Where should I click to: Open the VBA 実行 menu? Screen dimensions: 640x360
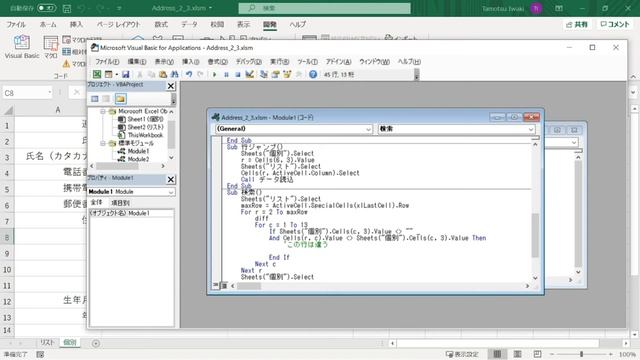pos(280,62)
